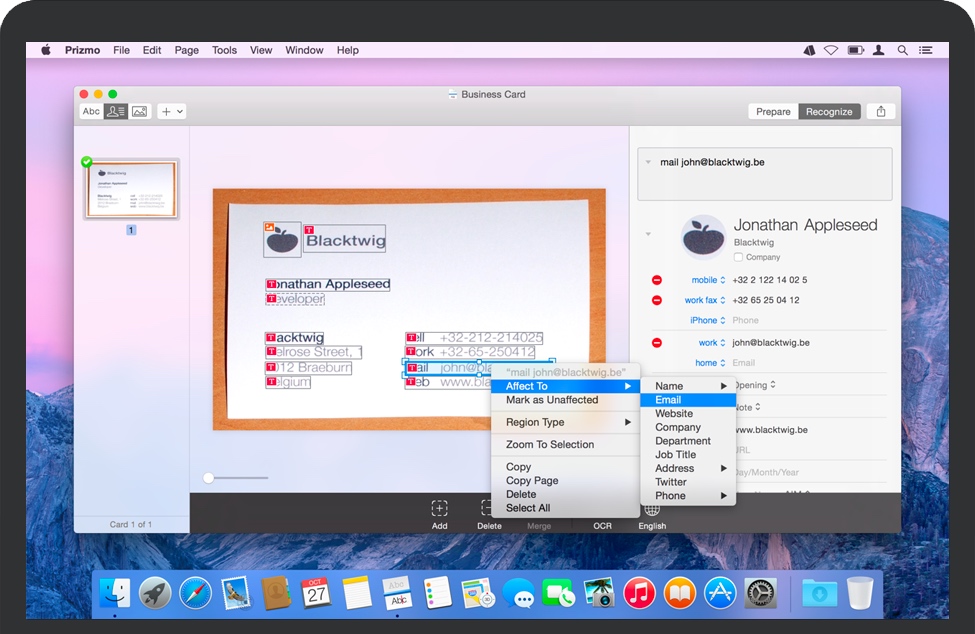Viewport: 975px width, 634px height.
Task: Open the image view icon in toolbar
Action: coord(137,111)
